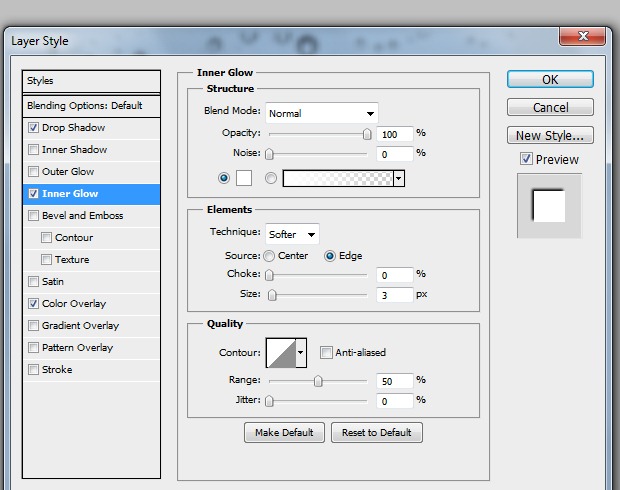
Task: Click the Range slider handle
Action: [318, 381]
